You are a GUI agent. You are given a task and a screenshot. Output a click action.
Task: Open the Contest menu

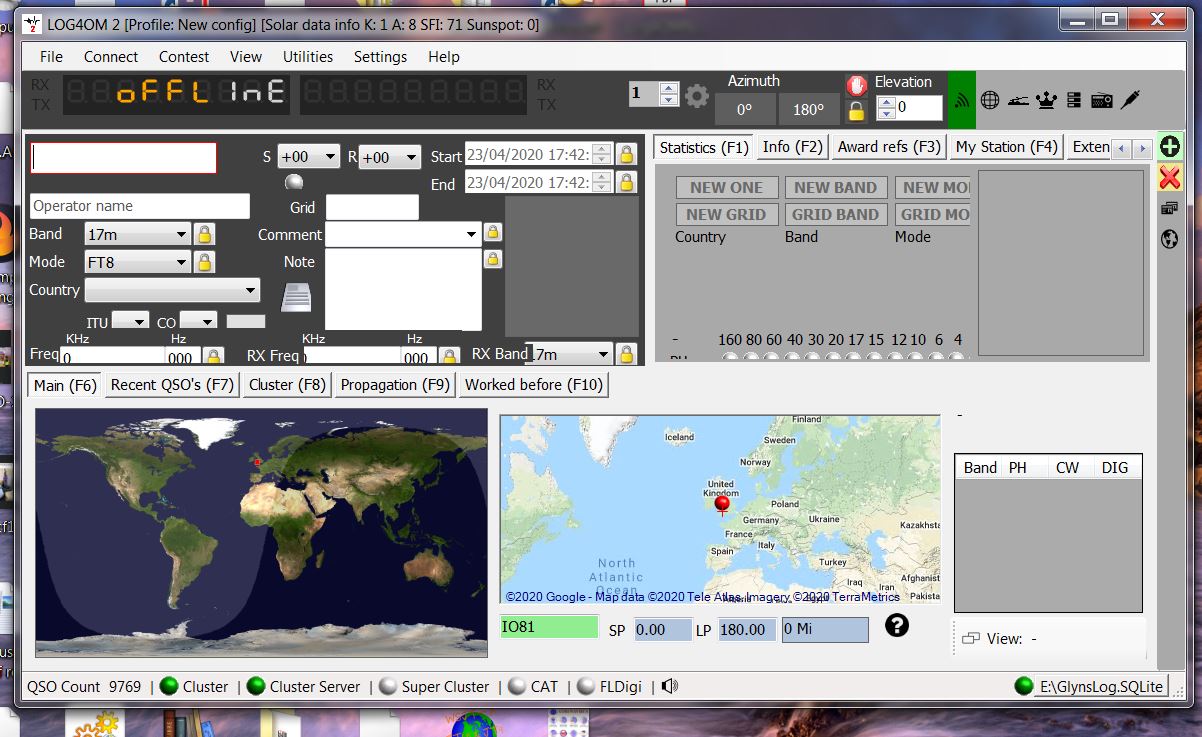(184, 57)
